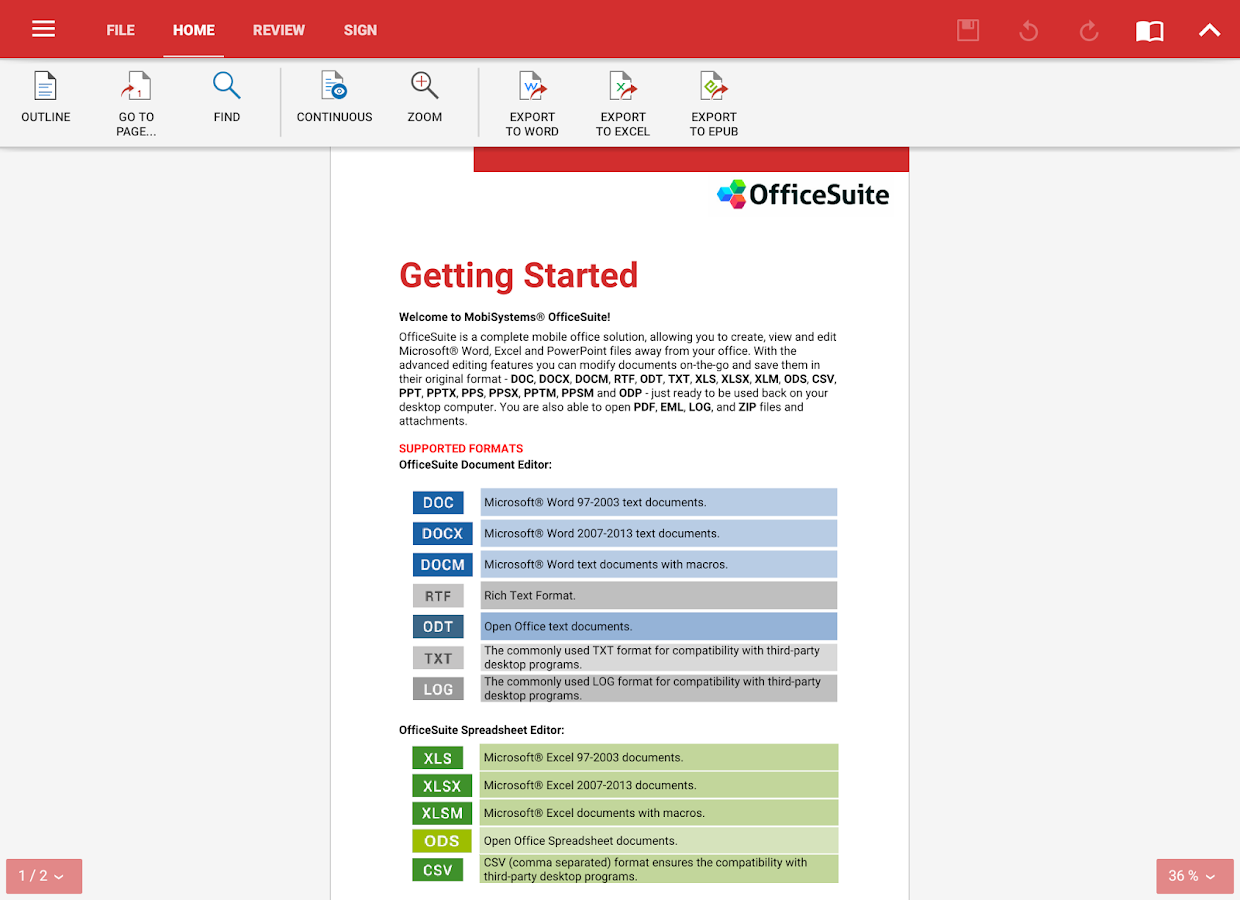Click 'Open Office Spreadsheet documents.' row
Viewport: 1240px width, 900px height.
click(658, 841)
